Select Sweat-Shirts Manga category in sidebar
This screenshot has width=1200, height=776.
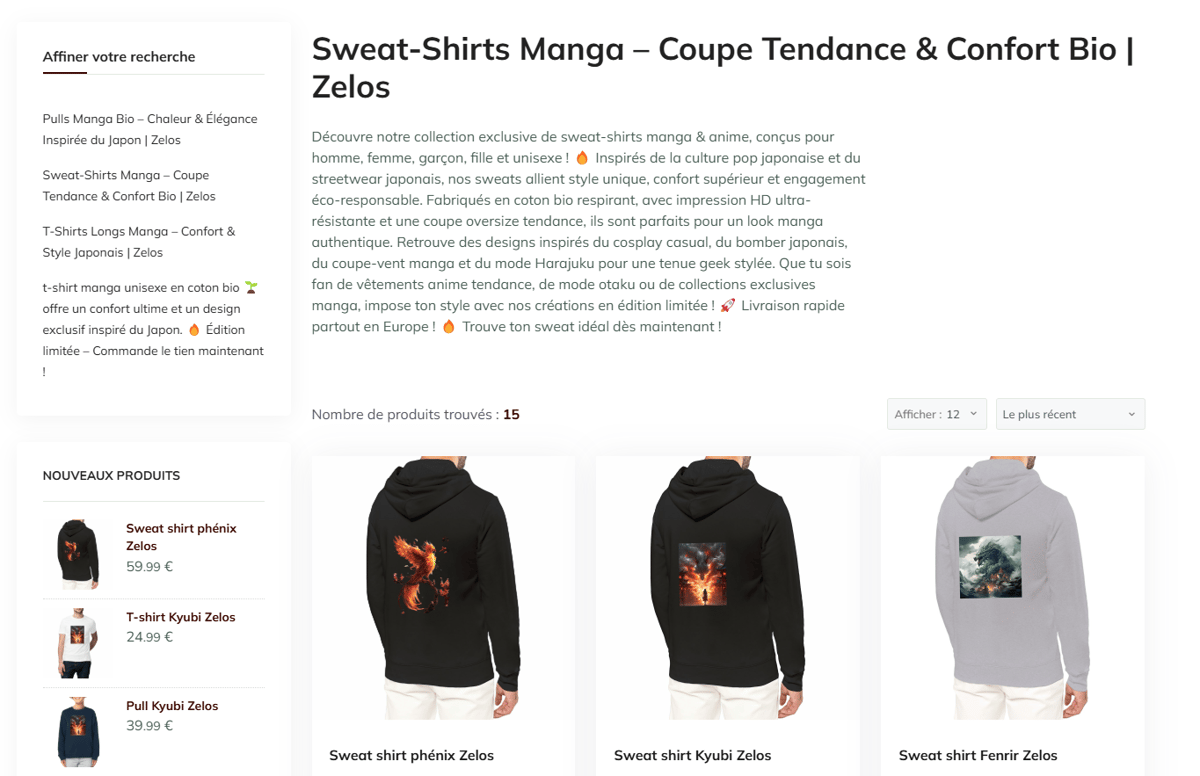click(x=129, y=185)
